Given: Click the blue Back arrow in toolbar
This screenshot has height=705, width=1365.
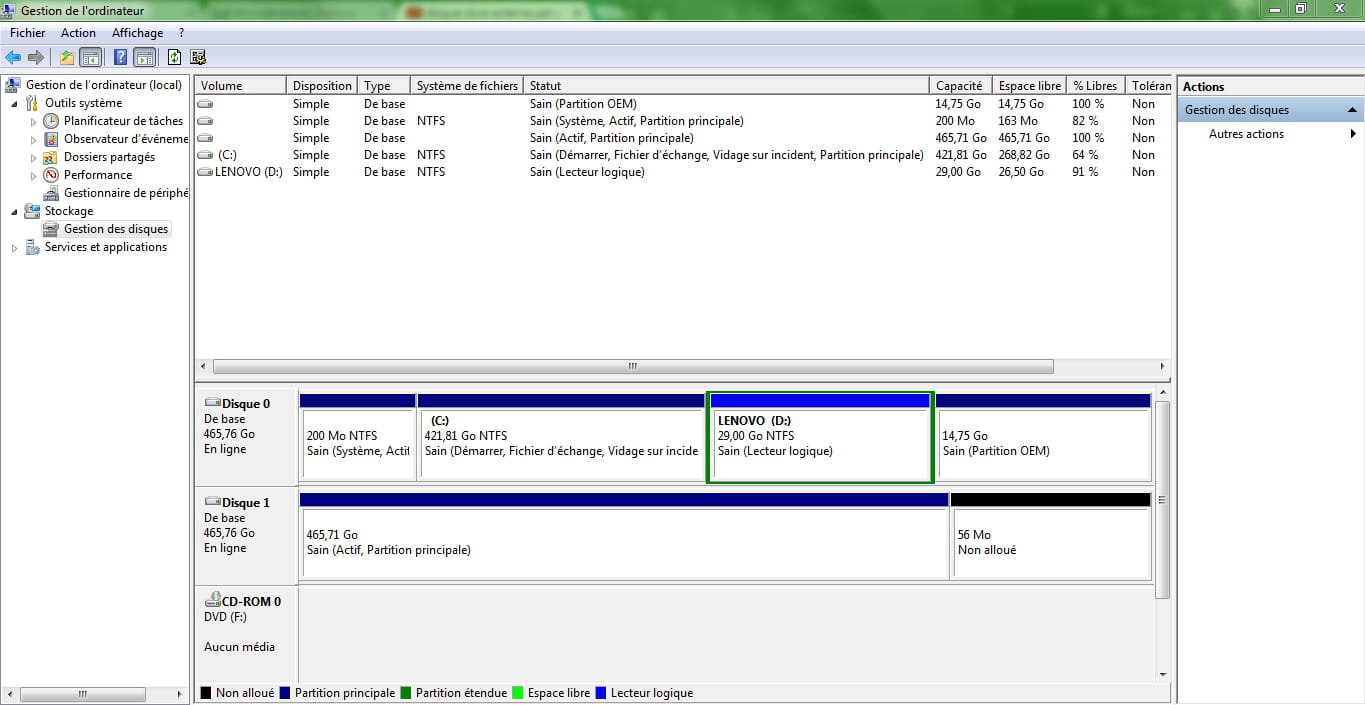Looking at the screenshot, I should (x=13, y=57).
